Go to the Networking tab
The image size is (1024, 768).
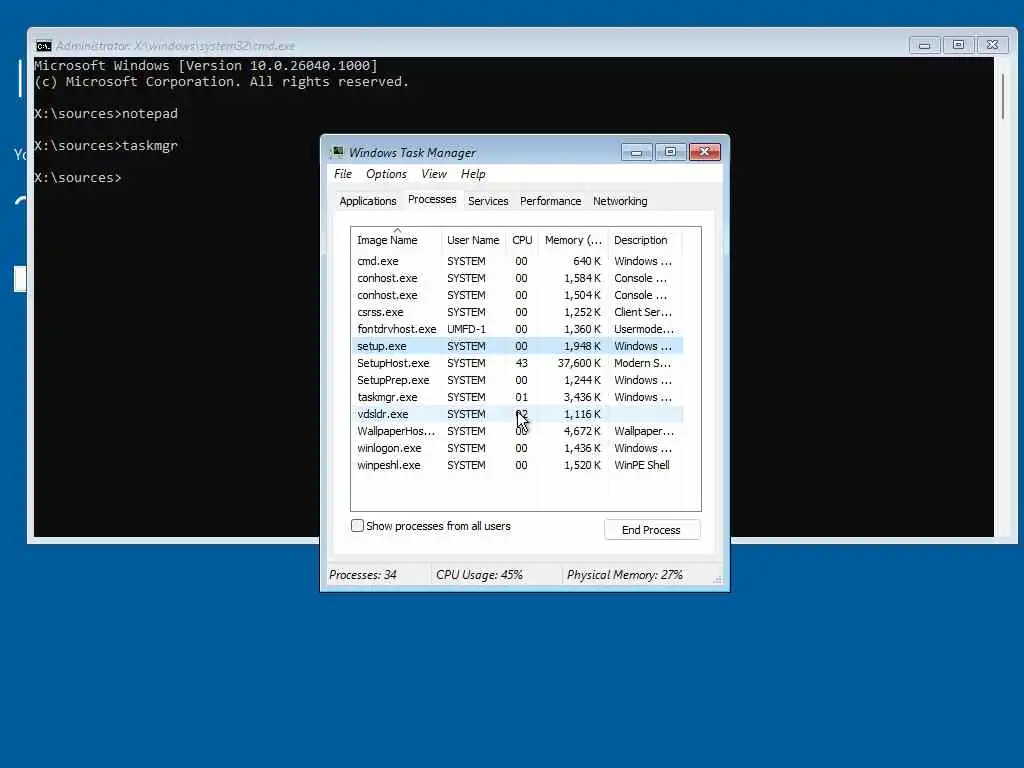(620, 201)
